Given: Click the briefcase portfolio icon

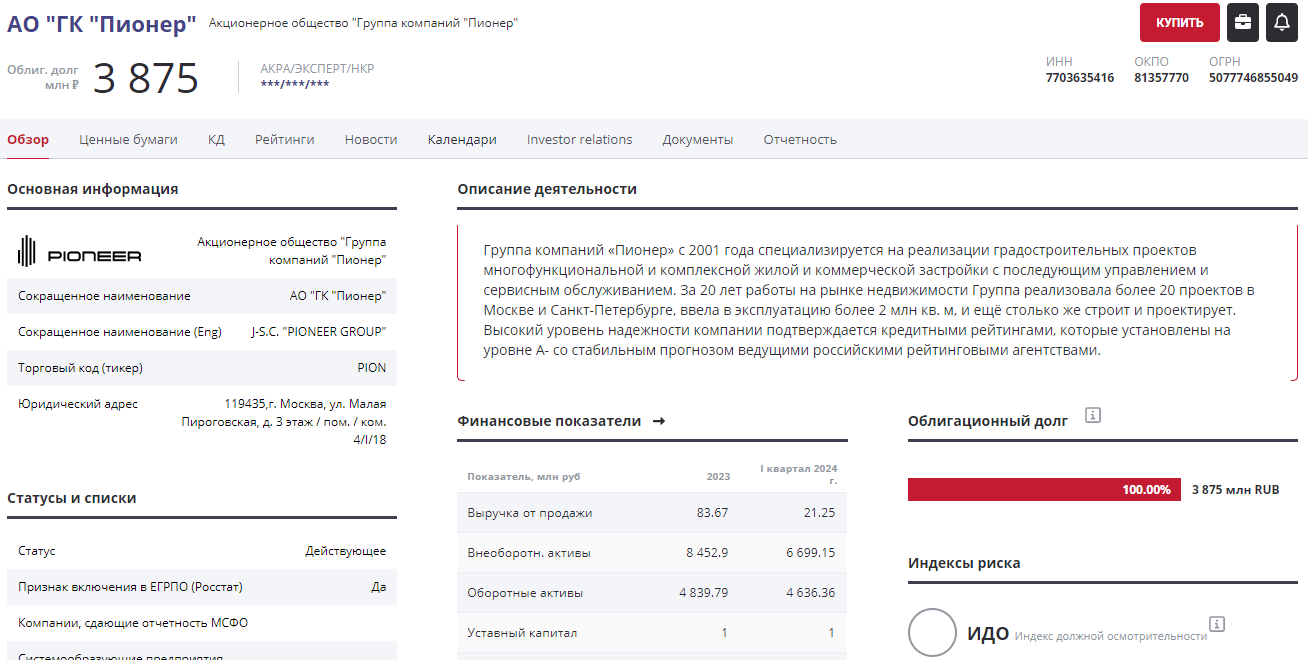Looking at the screenshot, I should [x=1242, y=22].
